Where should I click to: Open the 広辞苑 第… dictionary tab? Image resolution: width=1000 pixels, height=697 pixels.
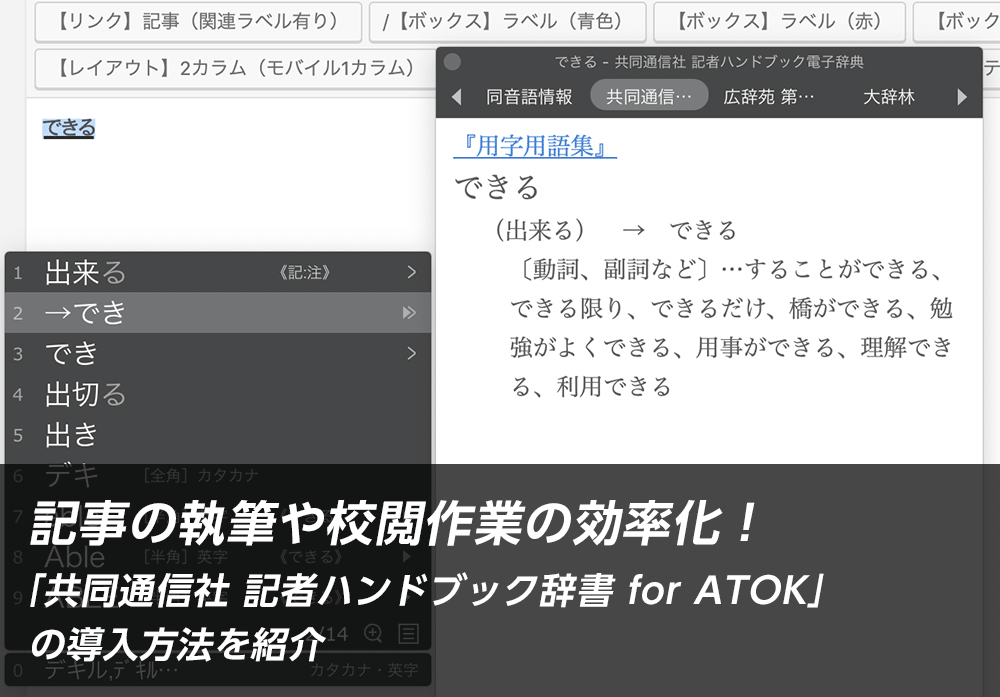768,97
